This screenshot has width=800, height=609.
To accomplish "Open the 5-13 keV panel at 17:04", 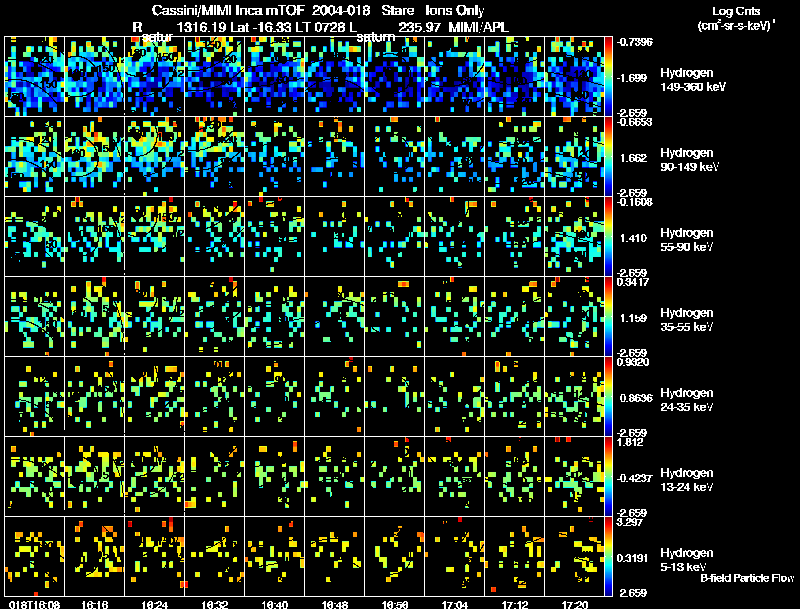I will click(455, 557).
